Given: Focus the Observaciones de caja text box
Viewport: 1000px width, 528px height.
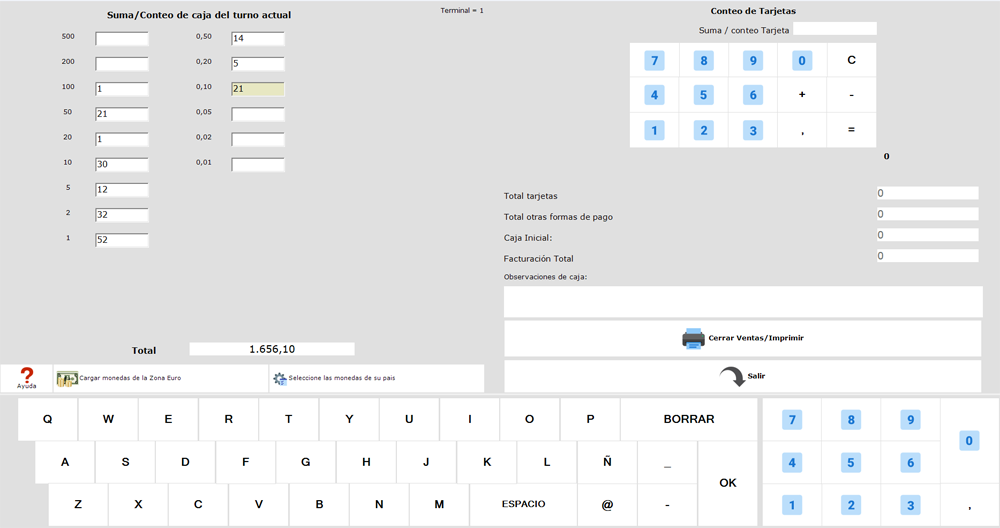Looking at the screenshot, I should pos(743,301).
